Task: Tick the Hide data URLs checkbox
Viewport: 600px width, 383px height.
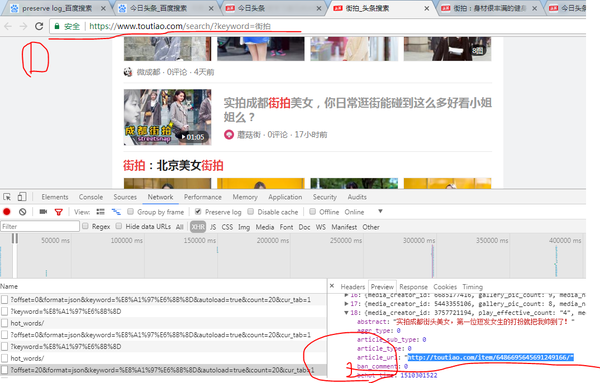Action: [119, 226]
